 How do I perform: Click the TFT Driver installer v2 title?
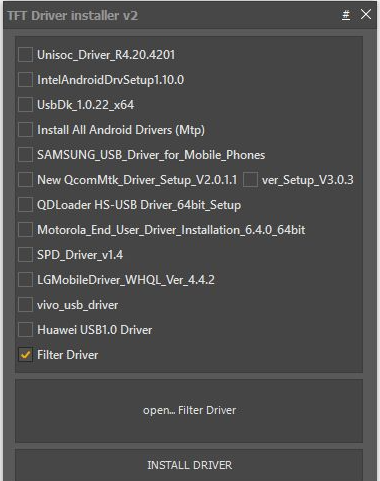(x=72, y=16)
